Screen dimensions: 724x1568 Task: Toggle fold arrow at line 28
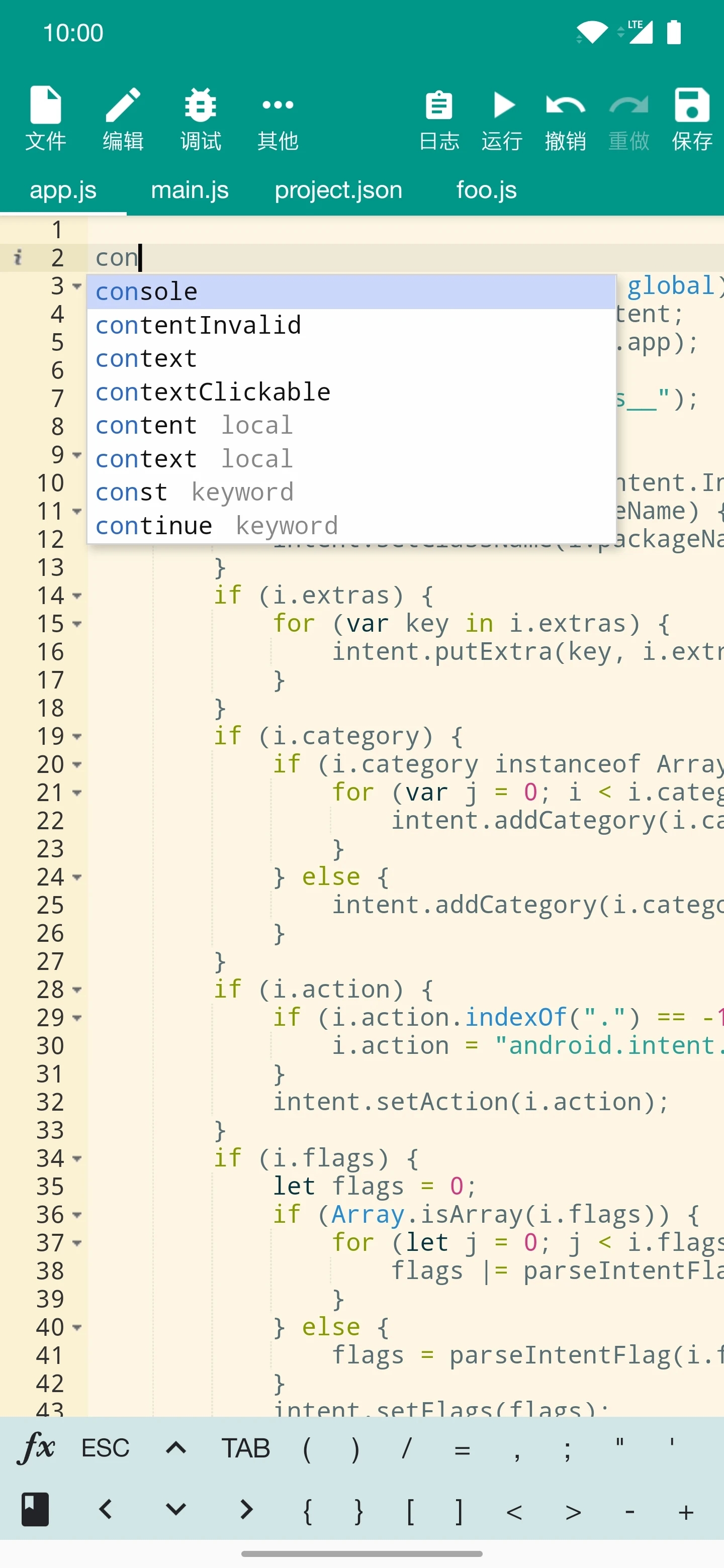point(77,990)
